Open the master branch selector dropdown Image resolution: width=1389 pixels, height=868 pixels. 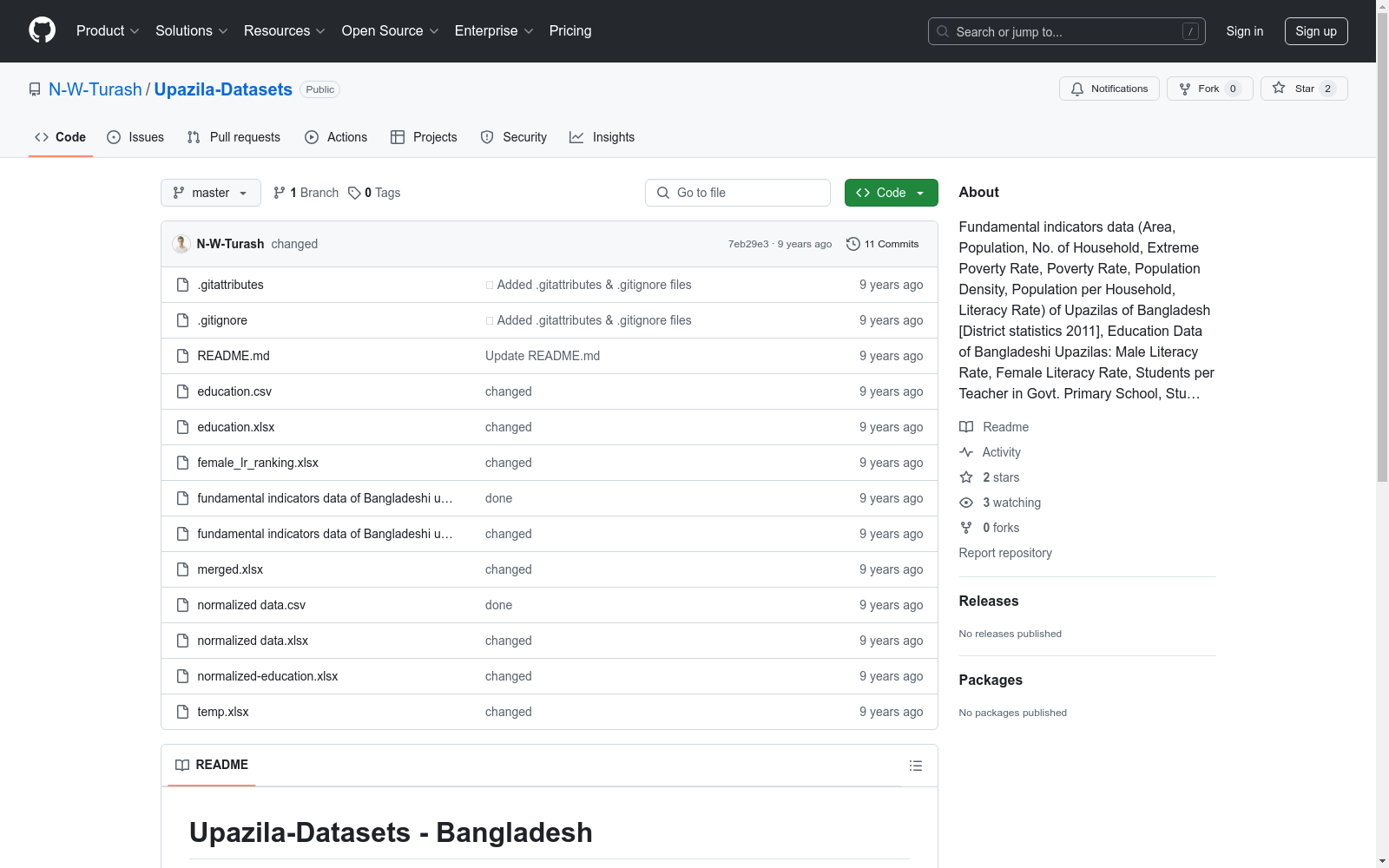point(211,193)
